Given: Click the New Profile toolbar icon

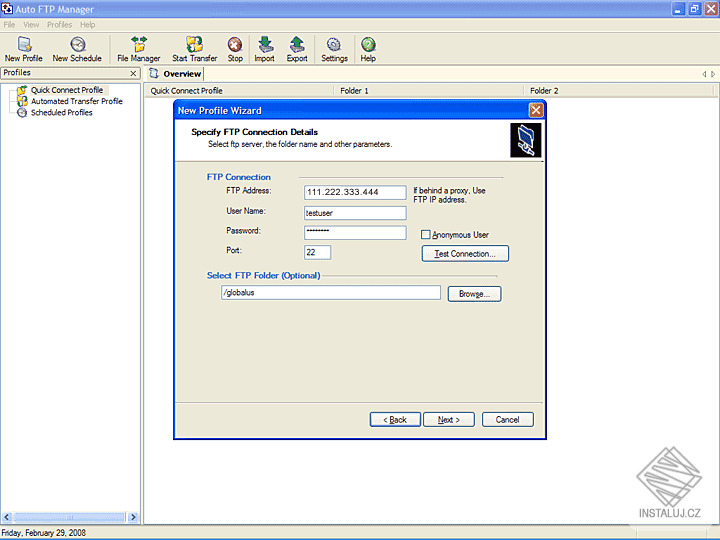Looking at the screenshot, I should point(24,44).
